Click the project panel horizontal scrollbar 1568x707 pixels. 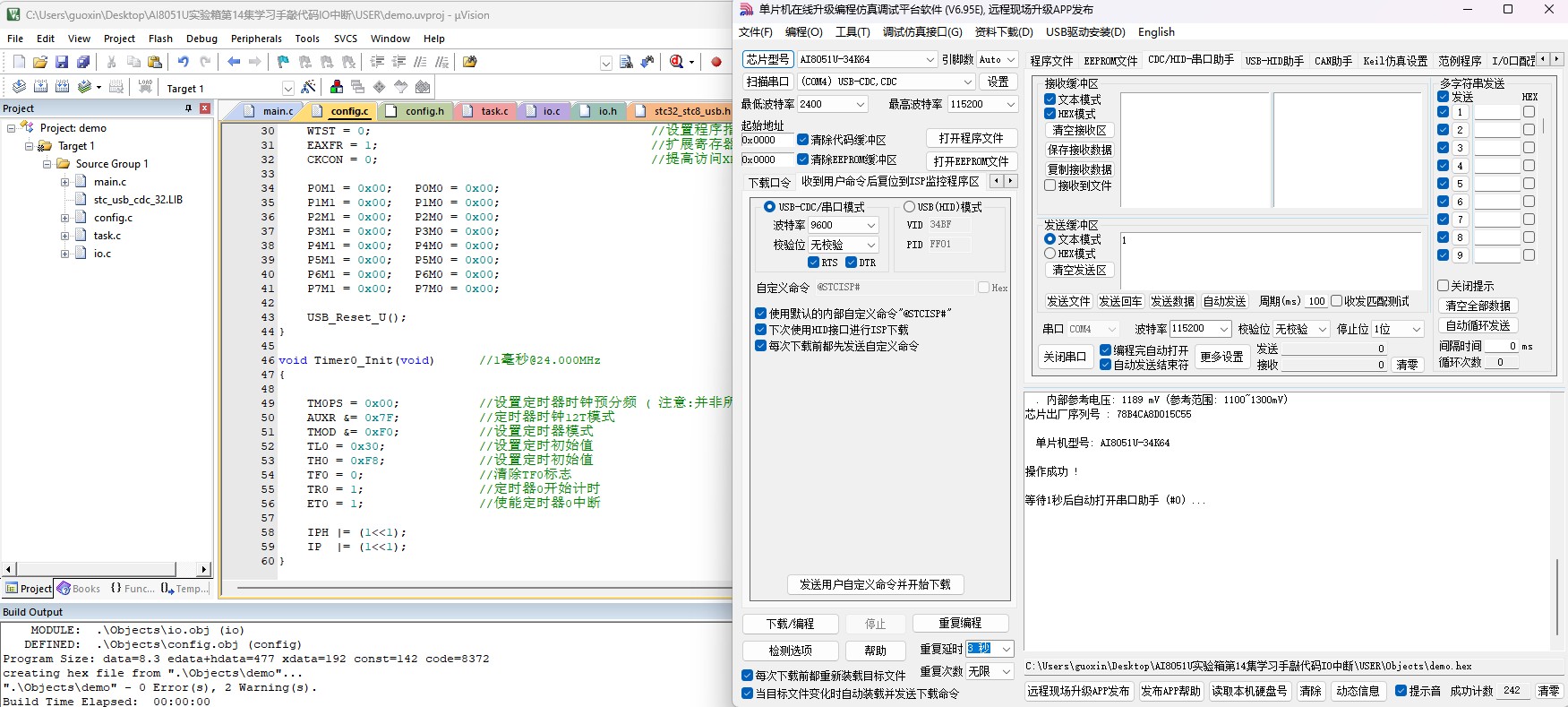[x=107, y=569]
